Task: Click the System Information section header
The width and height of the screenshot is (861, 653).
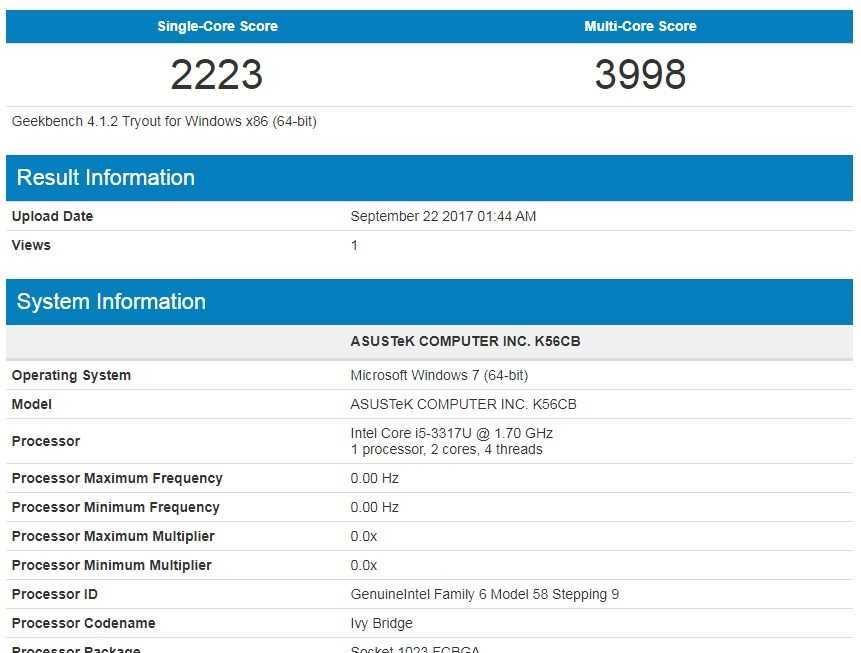Action: [x=111, y=302]
